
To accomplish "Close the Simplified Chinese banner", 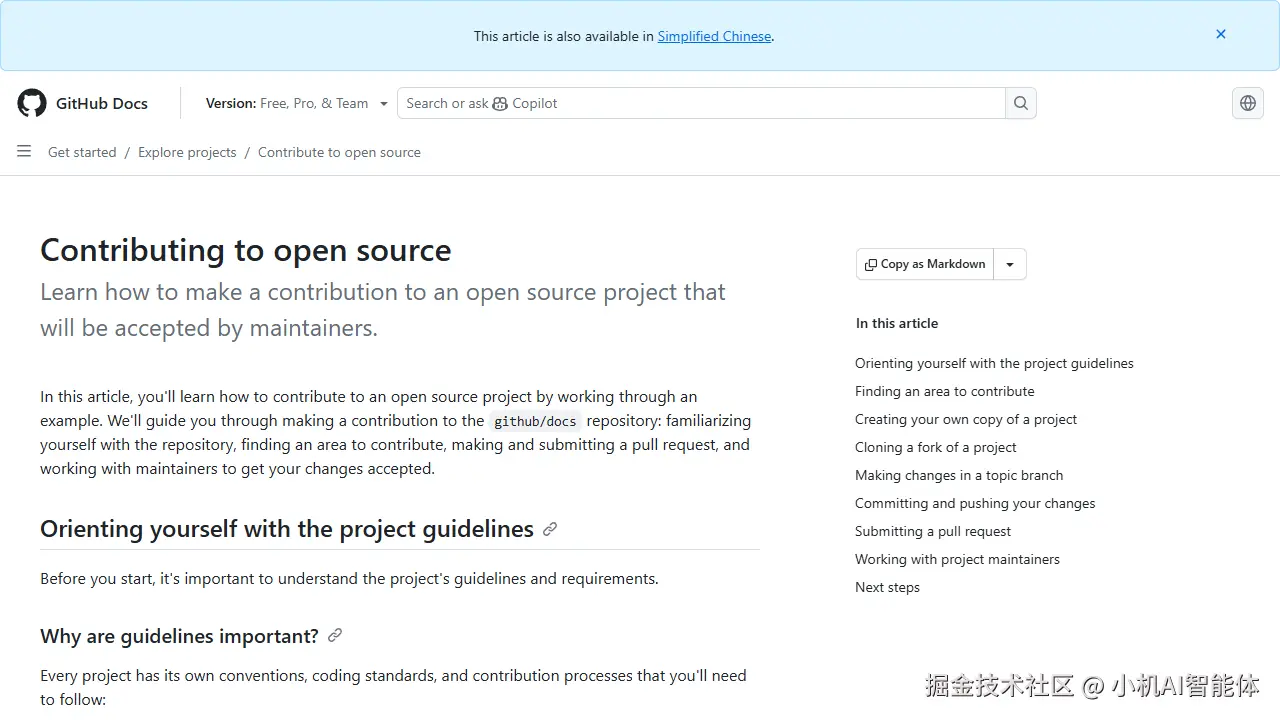I will 1220,35.
